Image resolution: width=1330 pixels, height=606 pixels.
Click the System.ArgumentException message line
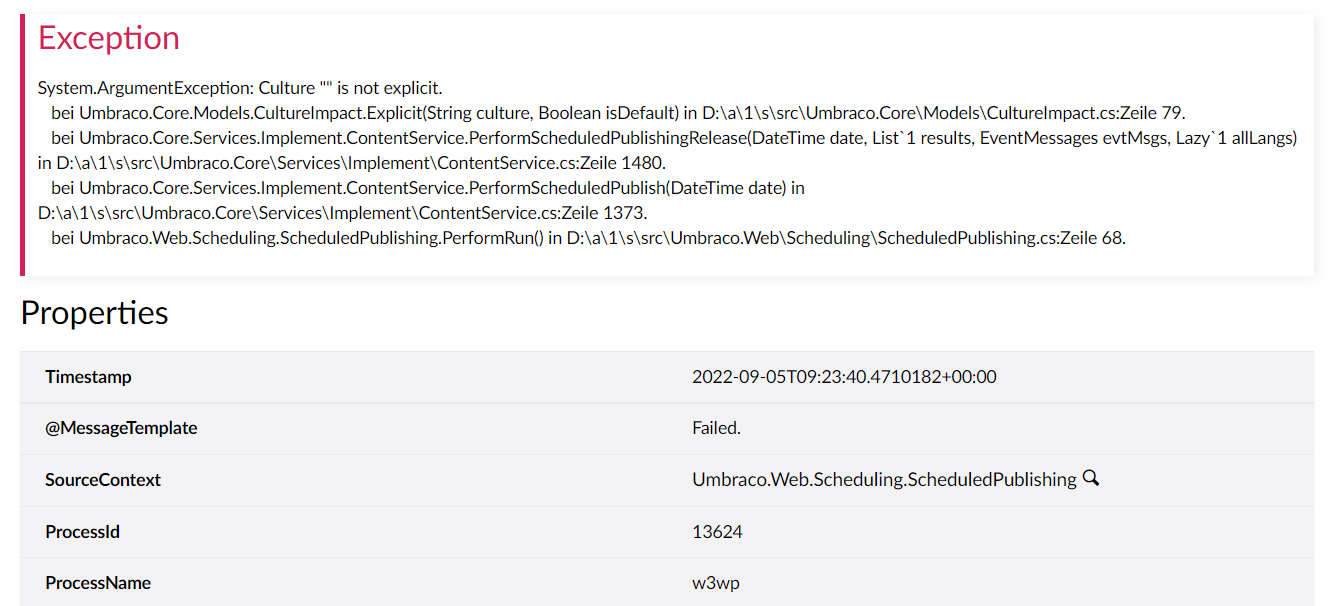coord(240,88)
